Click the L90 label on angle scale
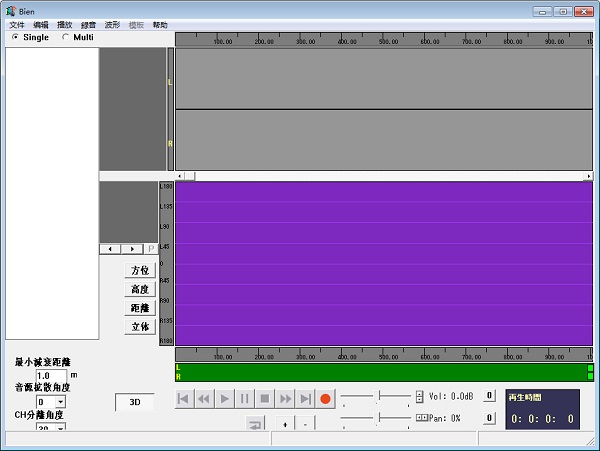 click(165, 226)
